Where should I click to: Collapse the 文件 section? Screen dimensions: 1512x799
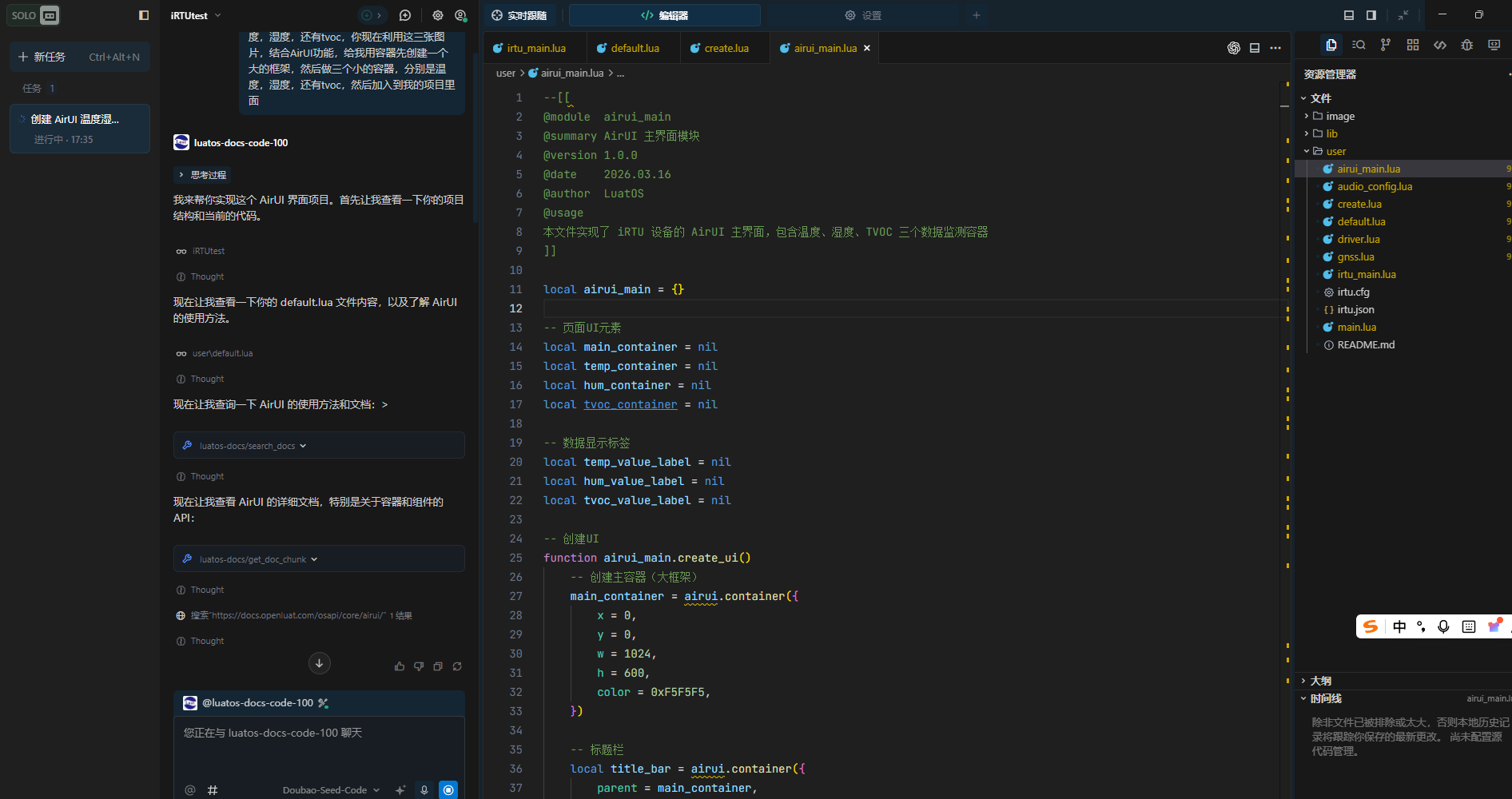1403,98
